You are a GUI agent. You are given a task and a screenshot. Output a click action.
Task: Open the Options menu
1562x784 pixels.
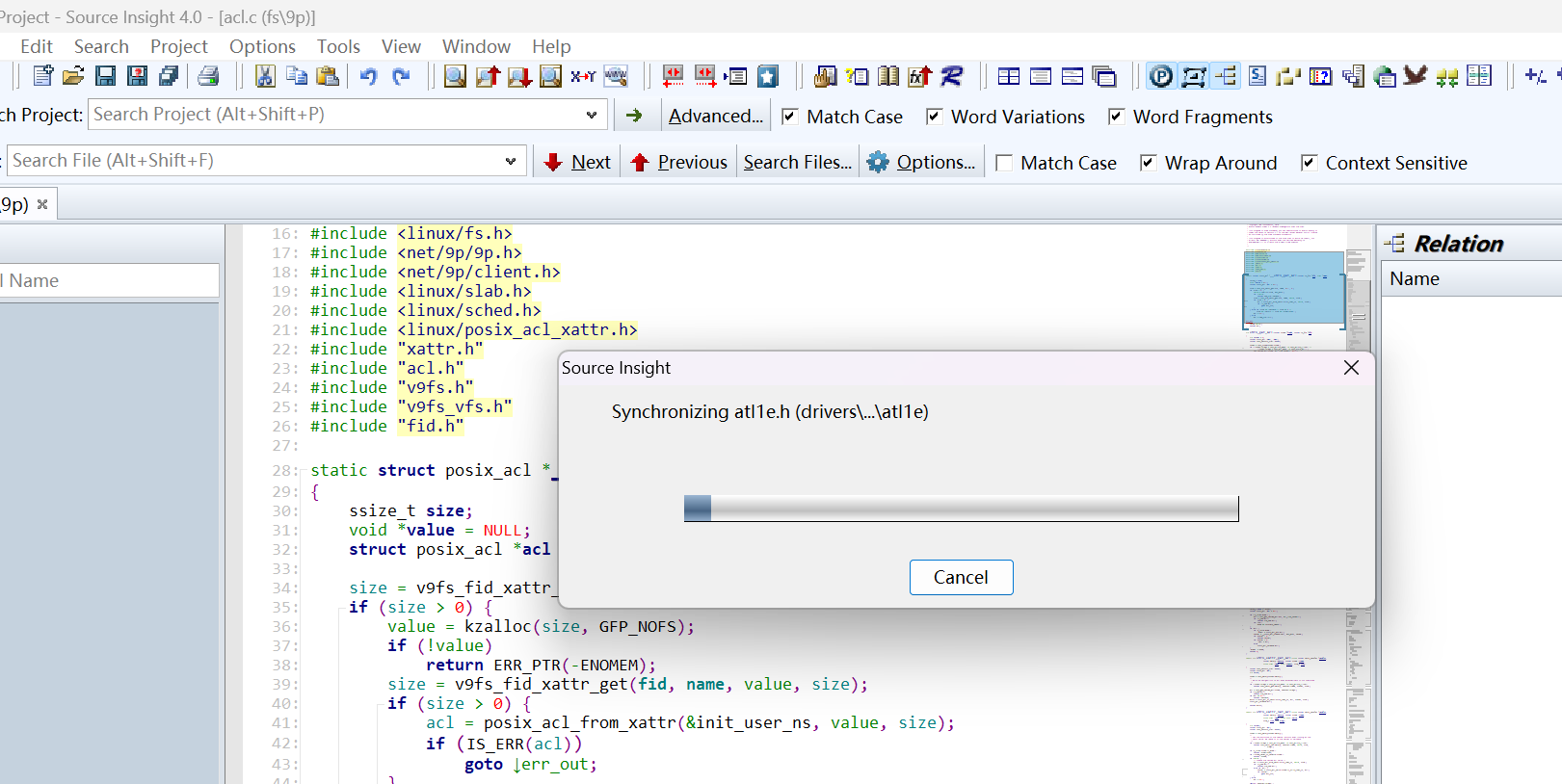pyautogui.click(x=262, y=46)
